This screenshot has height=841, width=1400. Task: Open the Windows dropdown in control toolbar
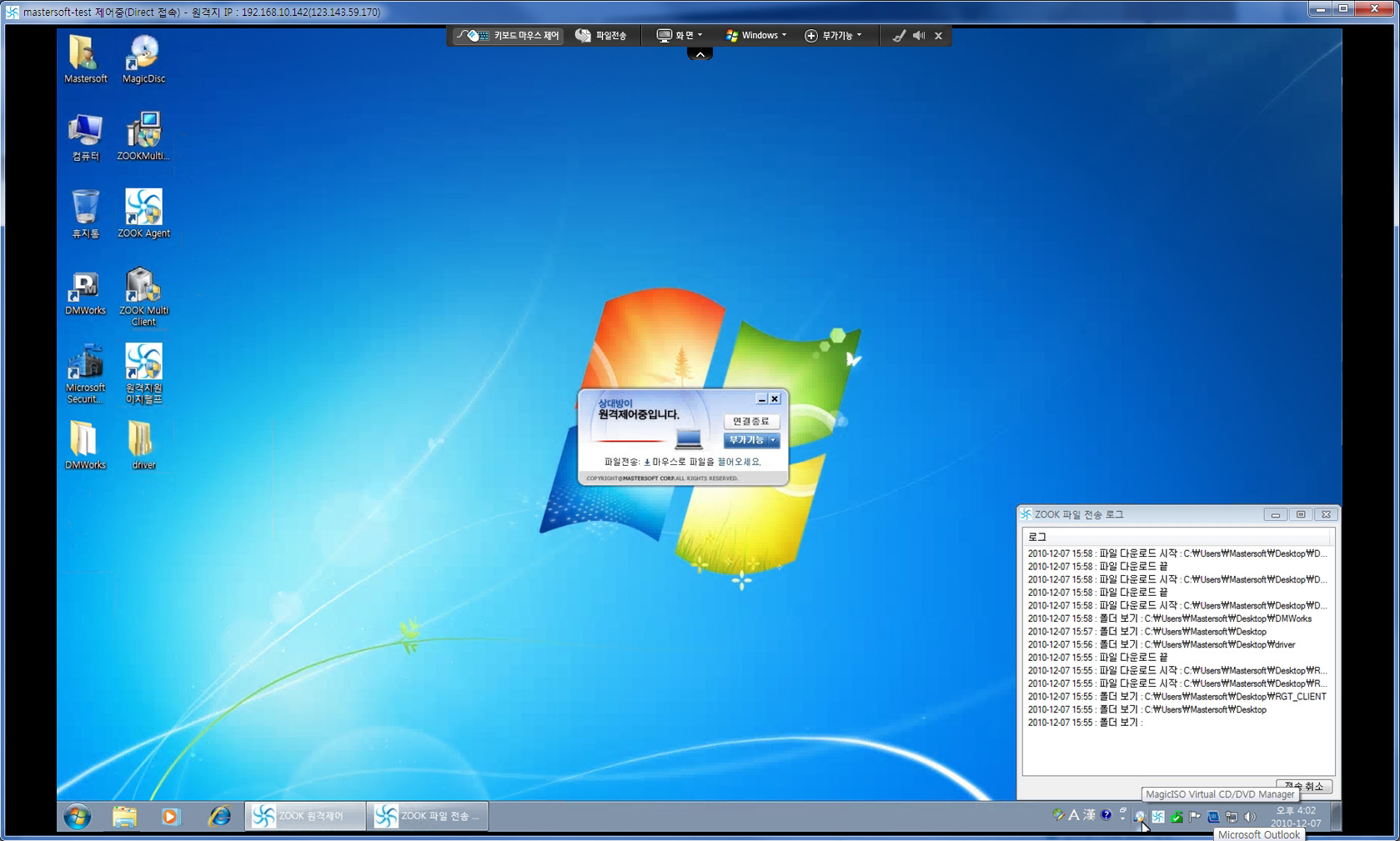[x=756, y=36]
